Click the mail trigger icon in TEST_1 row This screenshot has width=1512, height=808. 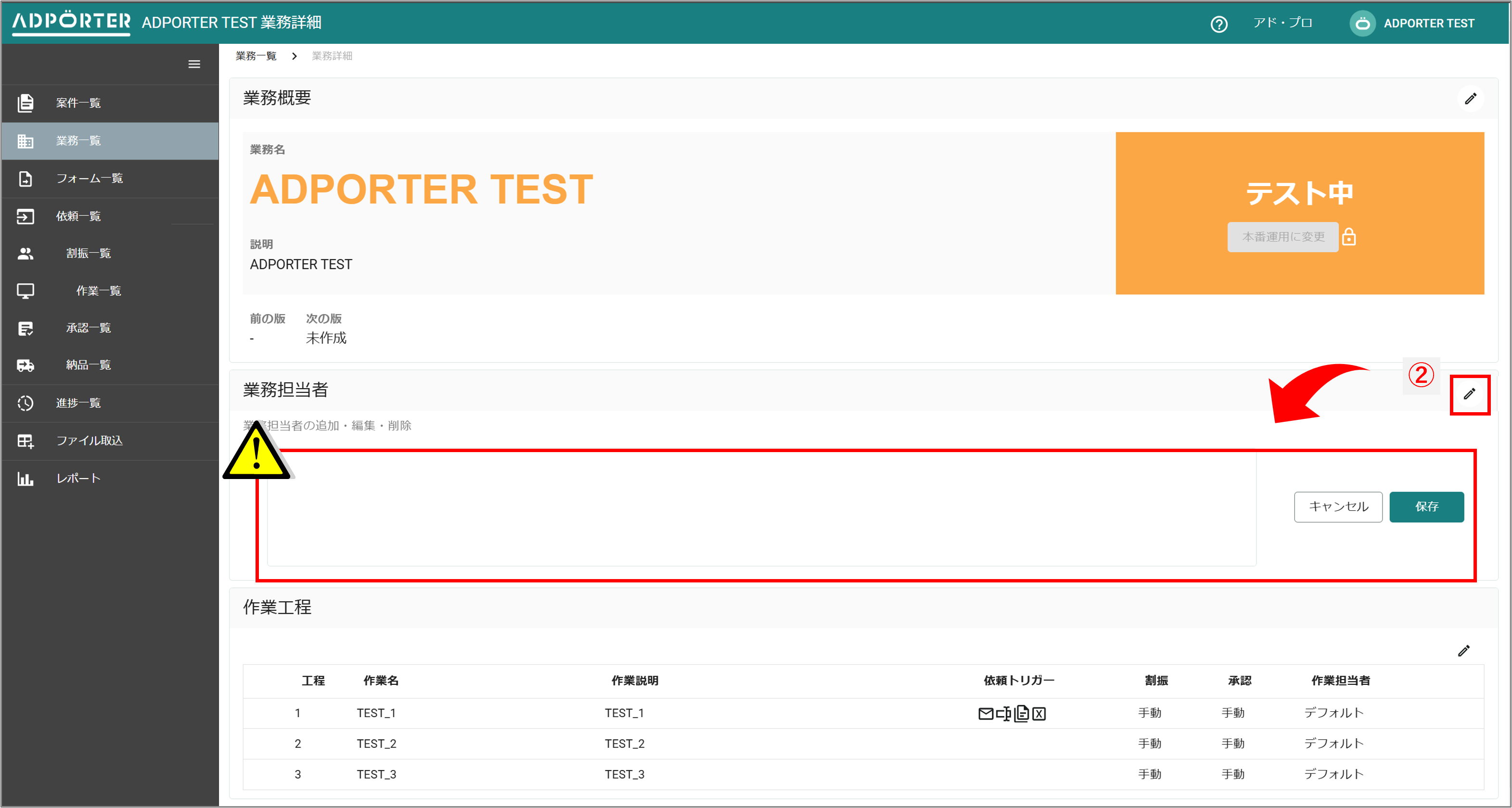pos(986,714)
